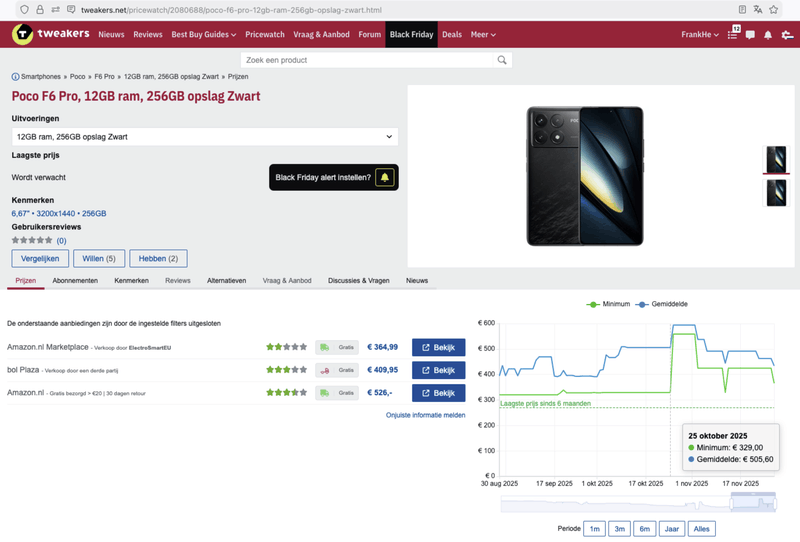Select the second phone thumbnail image

coord(776,192)
